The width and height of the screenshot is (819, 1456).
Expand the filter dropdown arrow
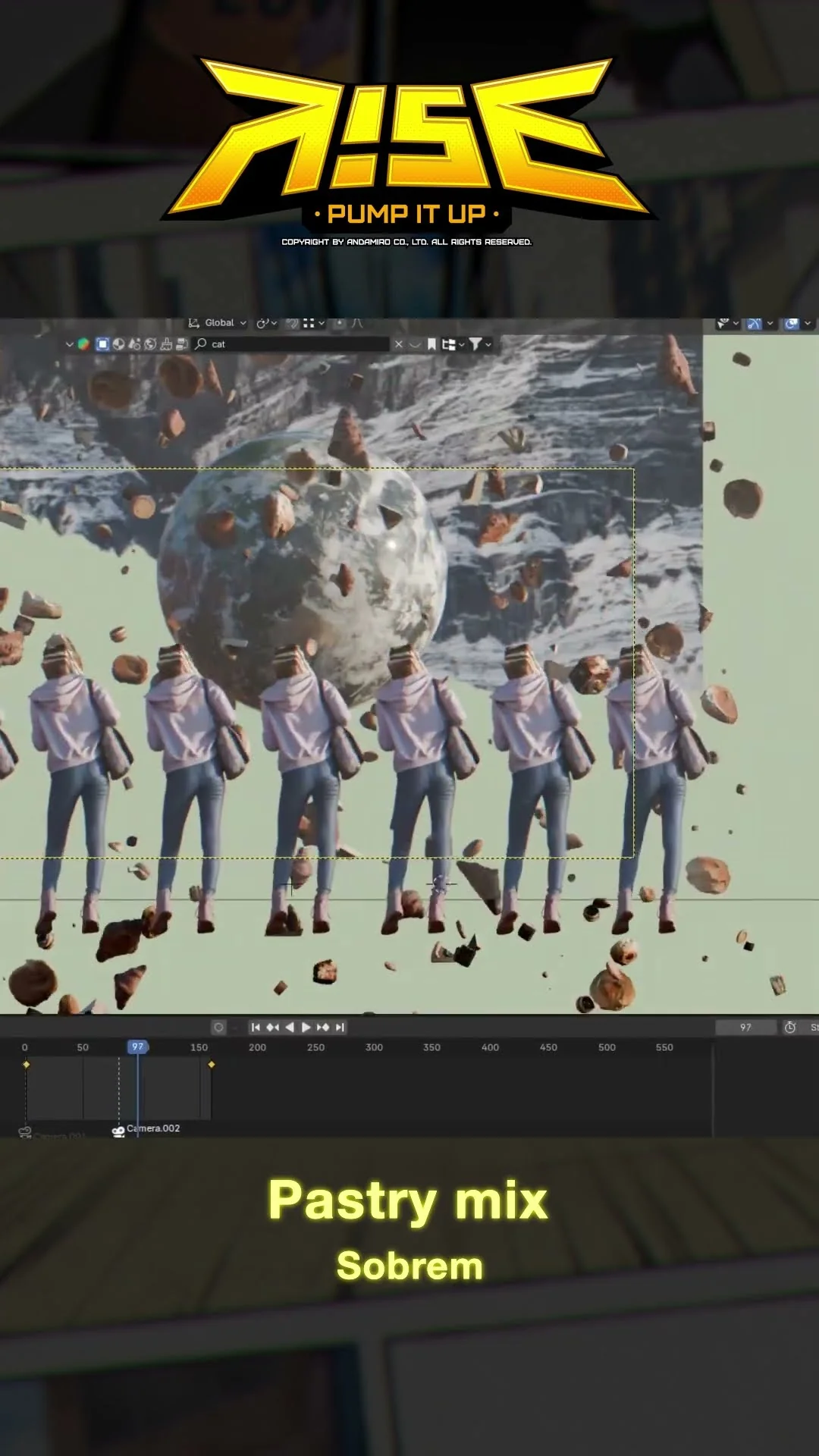coord(488,344)
